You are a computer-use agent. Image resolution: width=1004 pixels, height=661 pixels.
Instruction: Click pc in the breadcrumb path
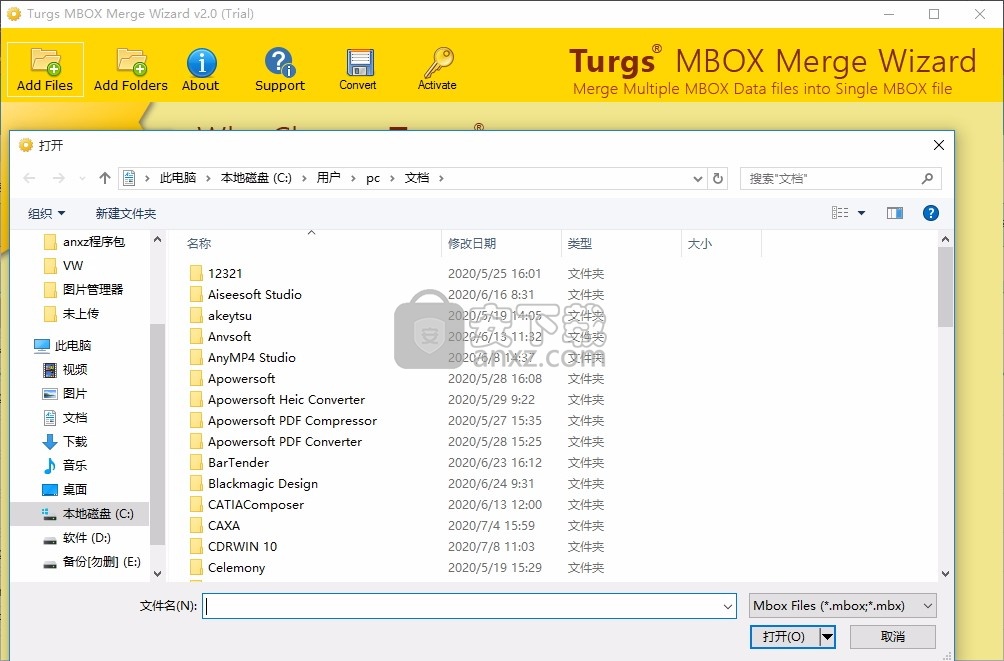[x=373, y=178]
